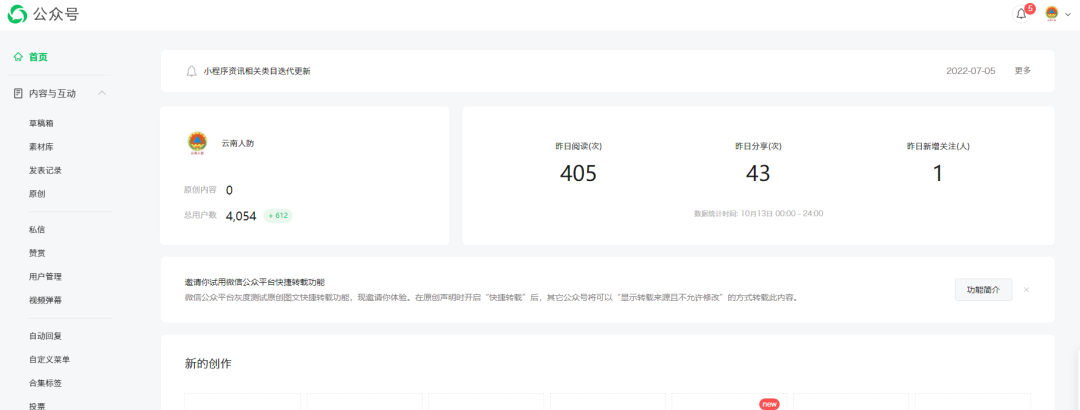Open 用户管理 in the sidebar
1080x410 pixels.
[x=45, y=276]
